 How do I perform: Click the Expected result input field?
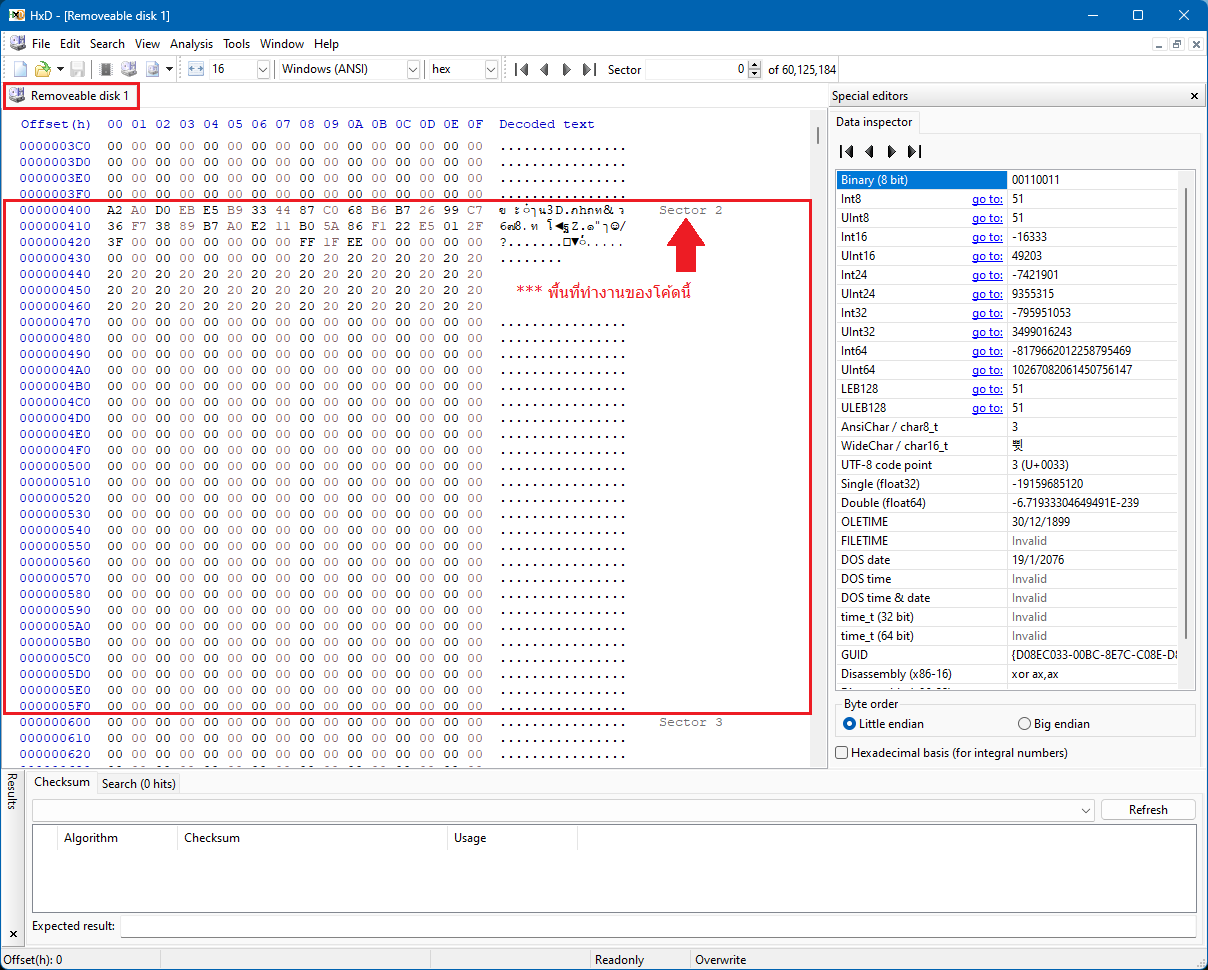(x=658, y=926)
